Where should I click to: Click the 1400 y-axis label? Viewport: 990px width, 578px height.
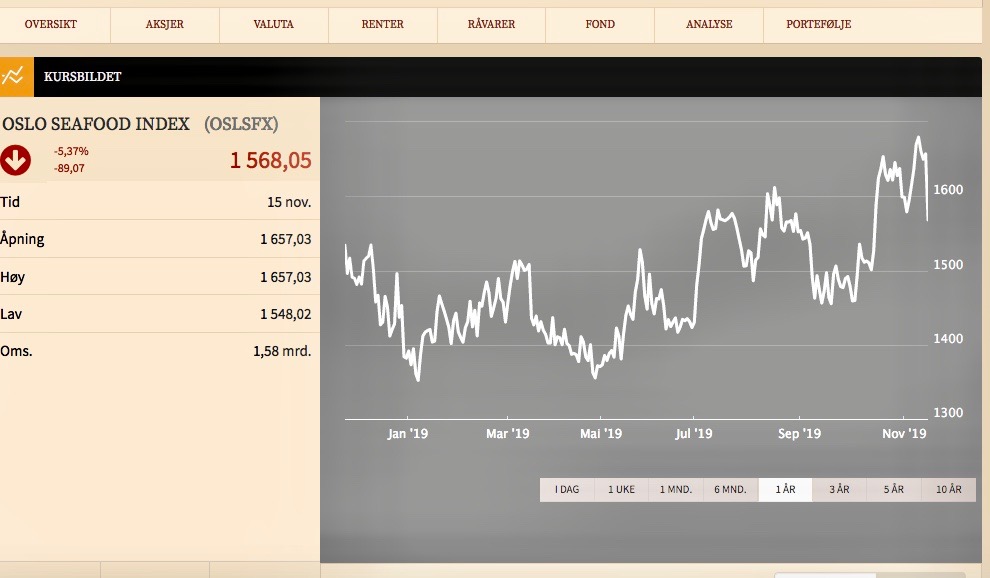(x=948, y=339)
